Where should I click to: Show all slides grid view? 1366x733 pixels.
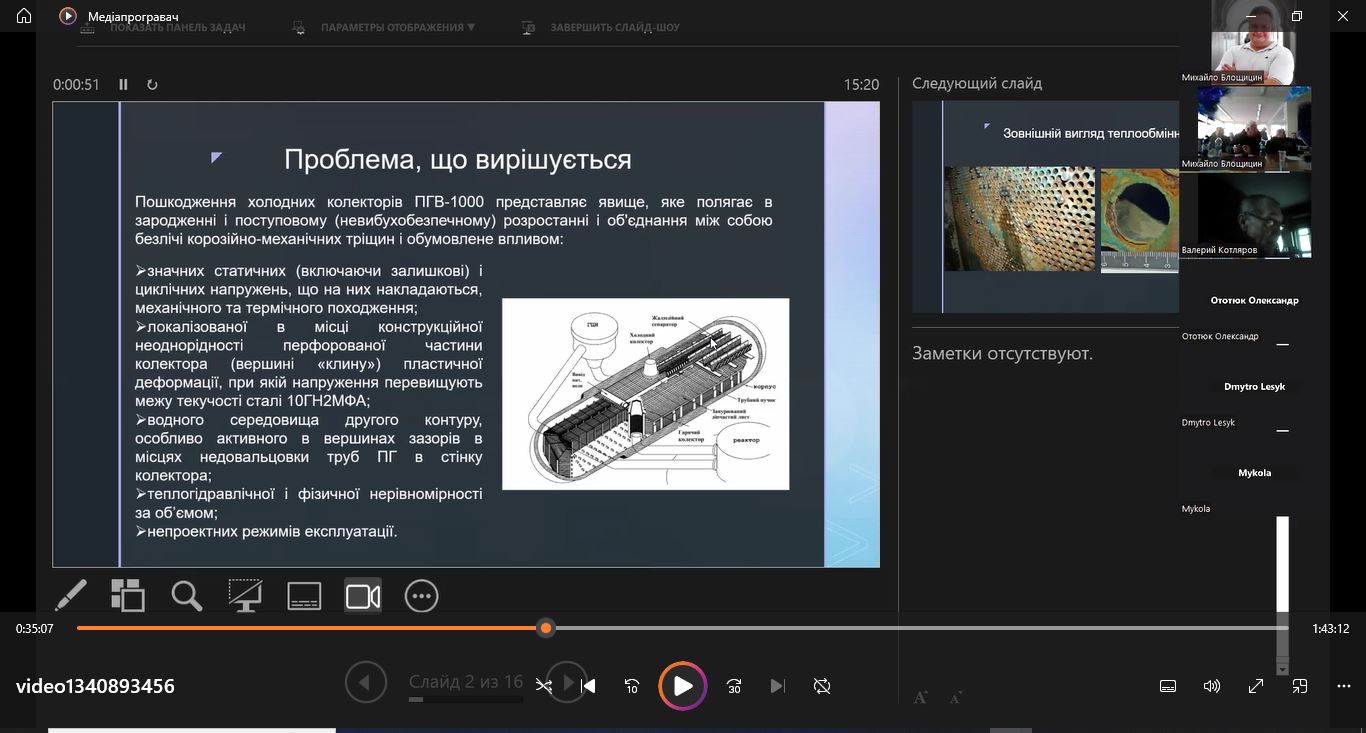pos(128,596)
